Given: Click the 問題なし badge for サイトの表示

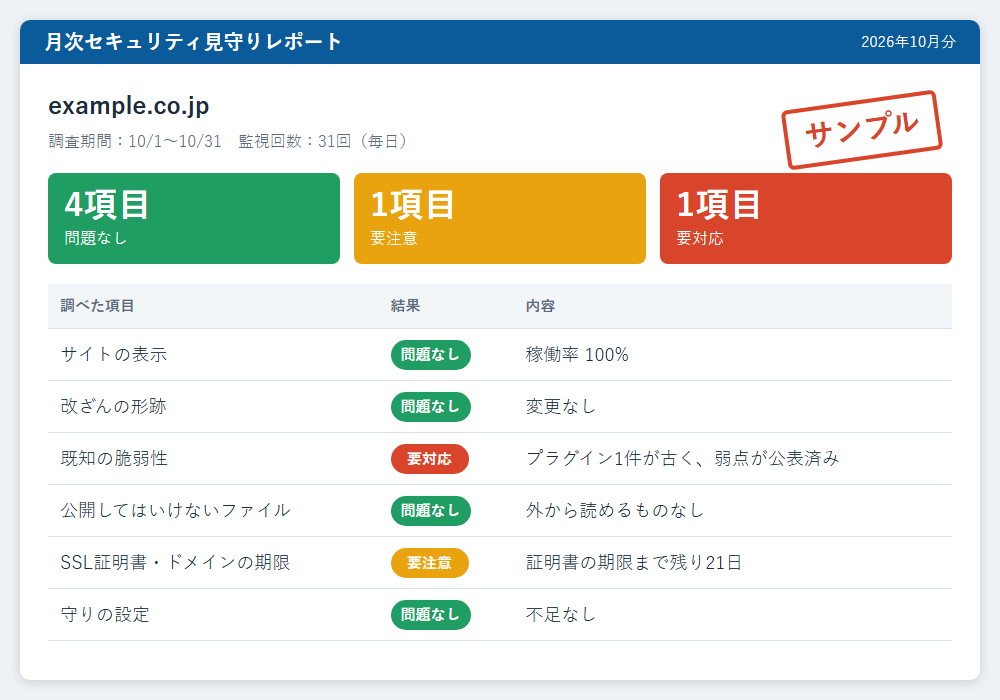Looking at the screenshot, I should tap(430, 355).
